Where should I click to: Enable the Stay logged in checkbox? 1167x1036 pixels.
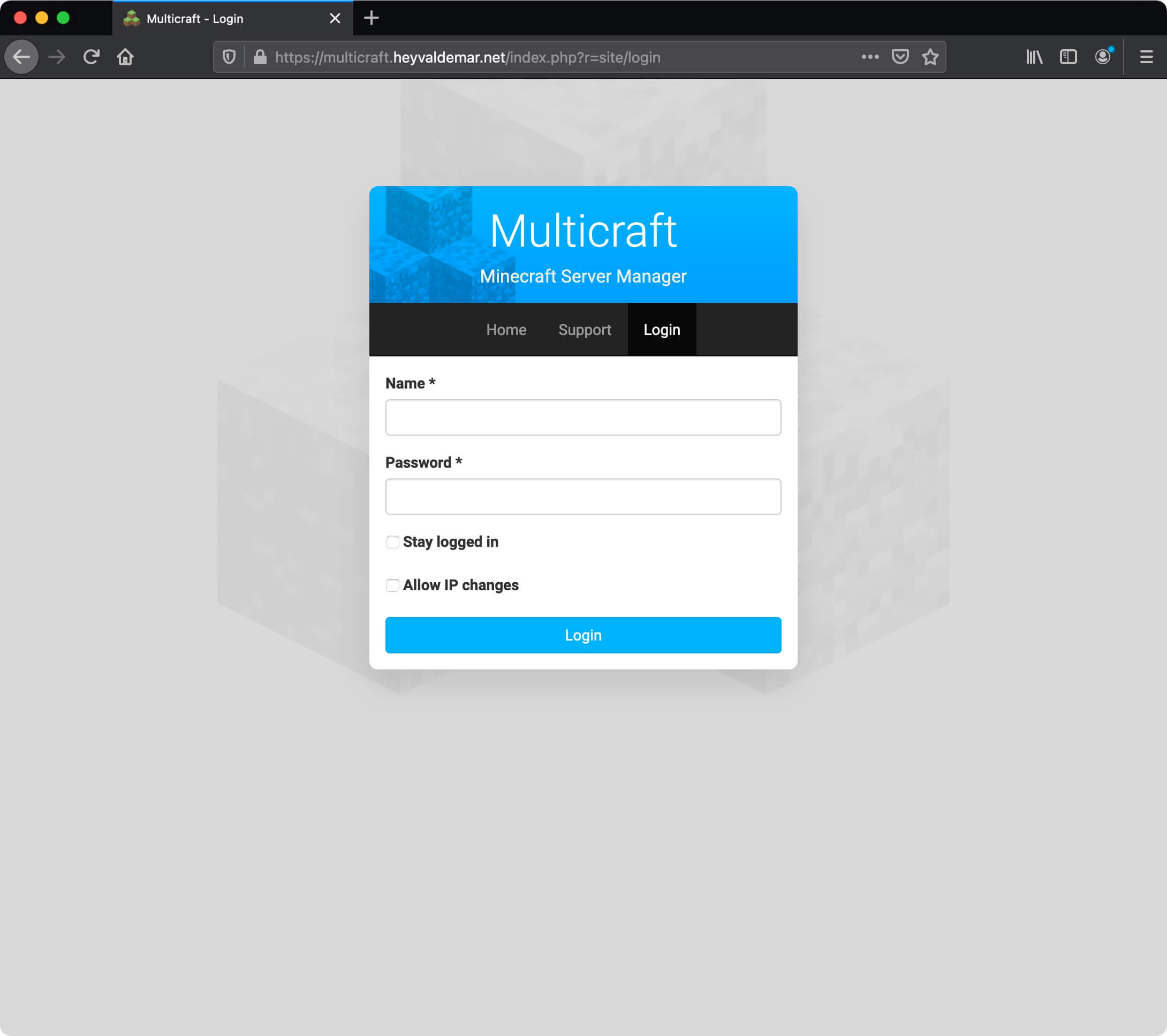pos(392,542)
